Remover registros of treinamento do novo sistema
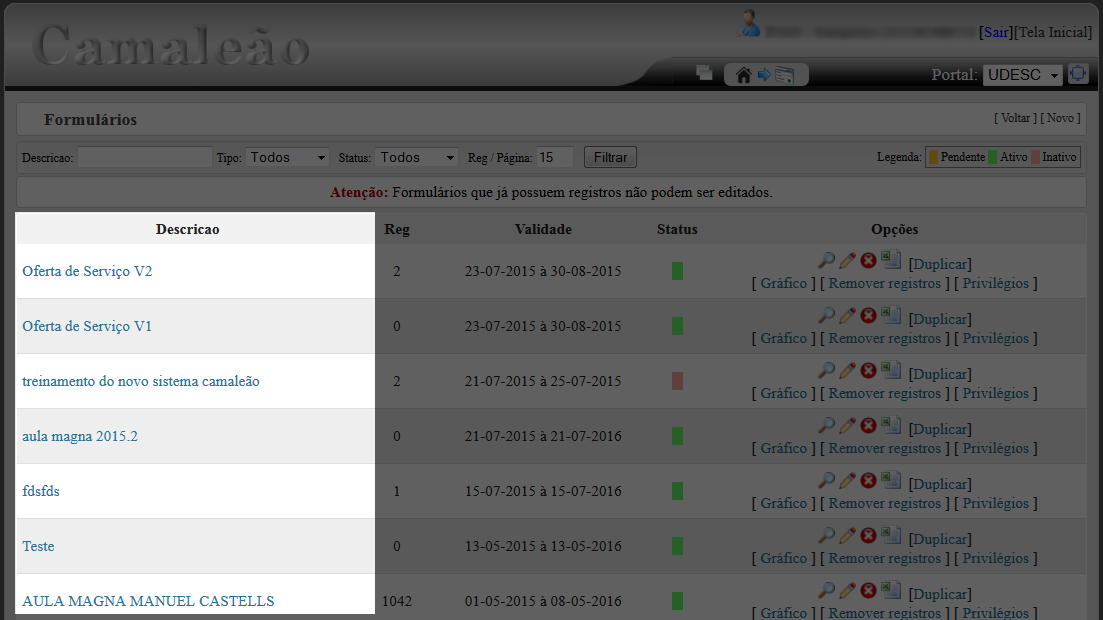The height and width of the screenshot is (620, 1103). pyautogui.click(x=884, y=393)
